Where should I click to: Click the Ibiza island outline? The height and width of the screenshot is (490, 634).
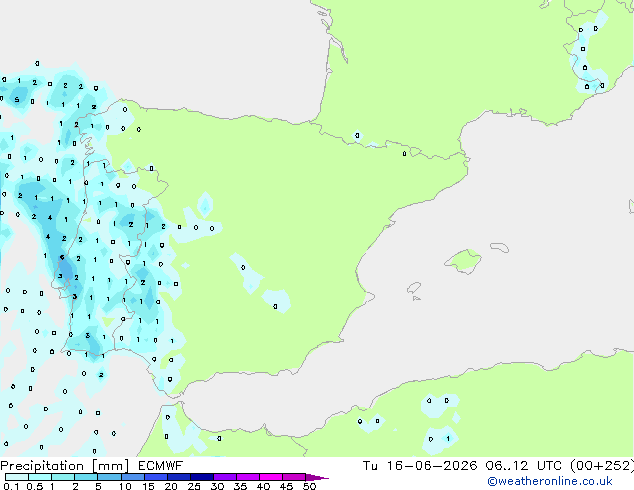pos(414,288)
